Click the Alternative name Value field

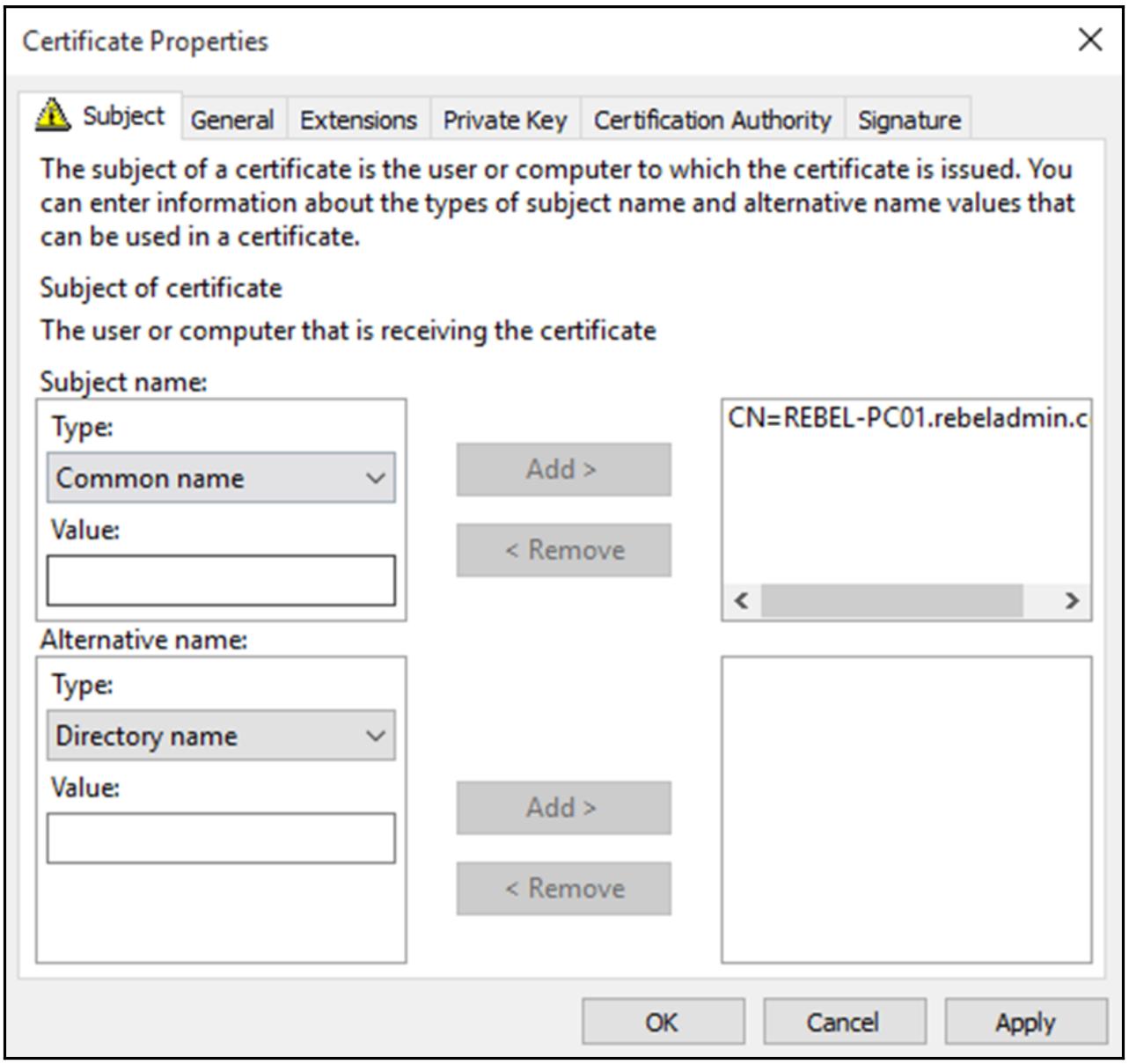[221, 838]
